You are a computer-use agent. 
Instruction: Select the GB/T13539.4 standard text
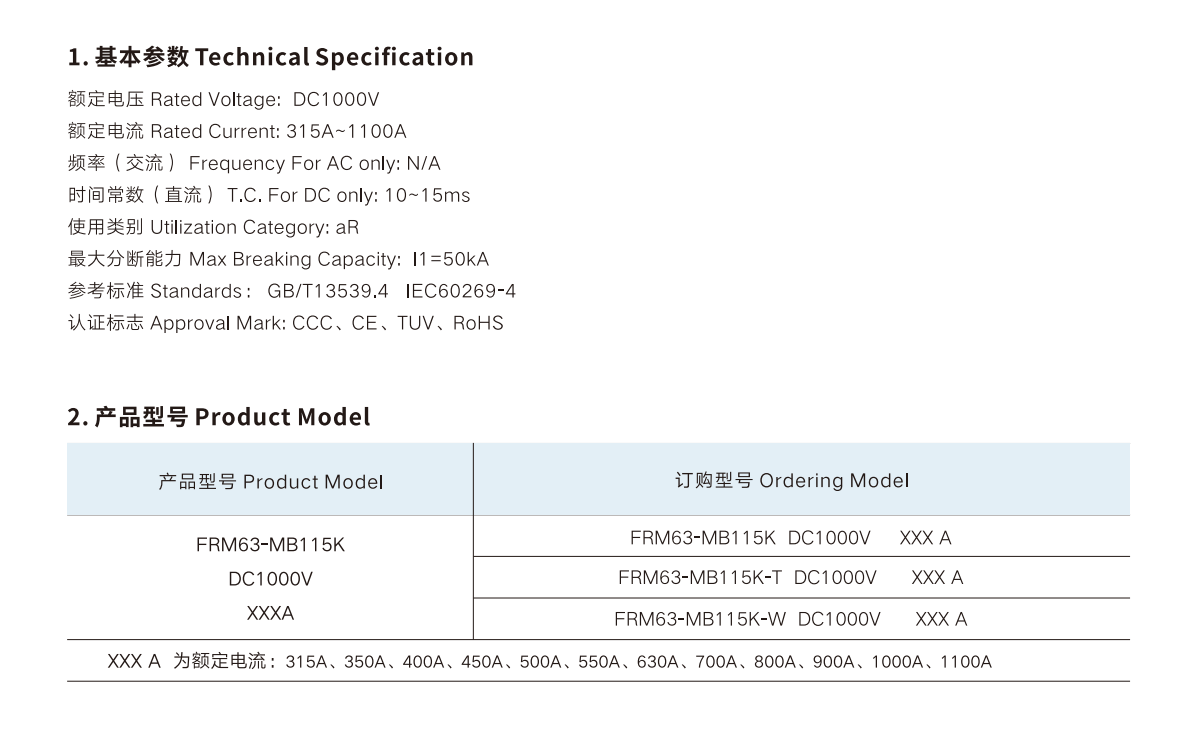click(x=327, y=291)
